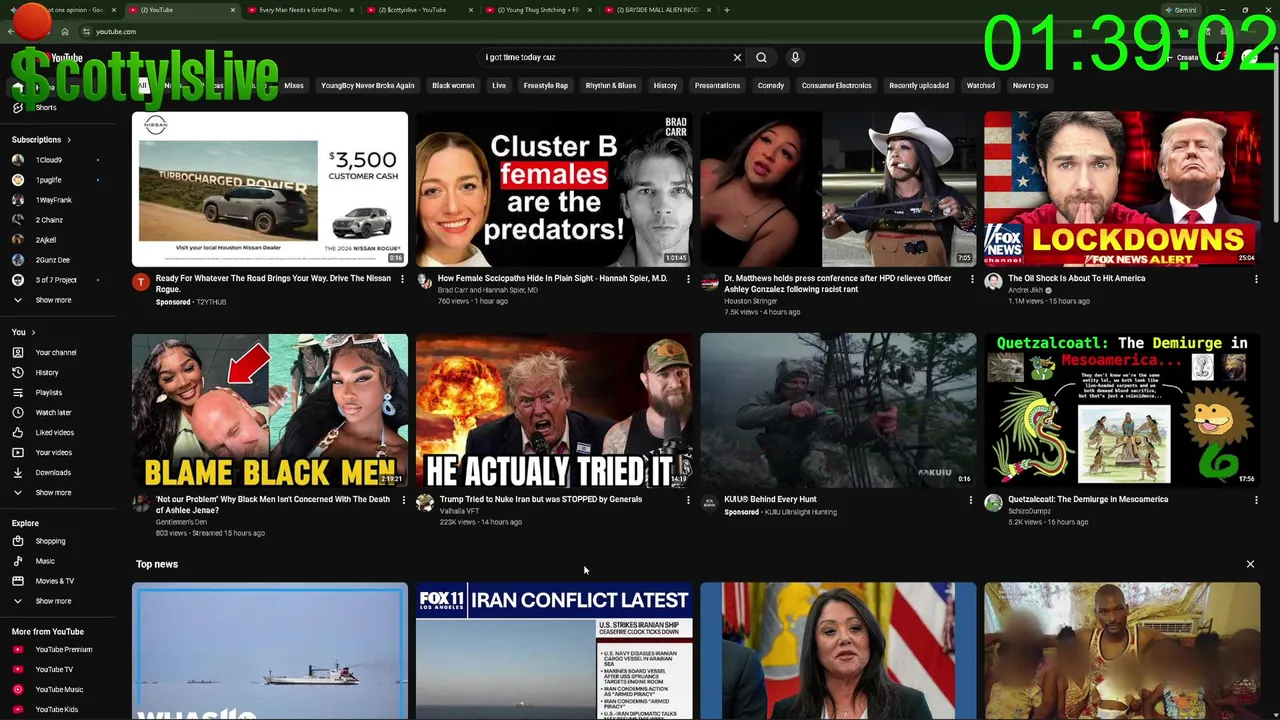1280x720 pixels.
Task: Open the History sidebar item
Action: coord(47,372)
